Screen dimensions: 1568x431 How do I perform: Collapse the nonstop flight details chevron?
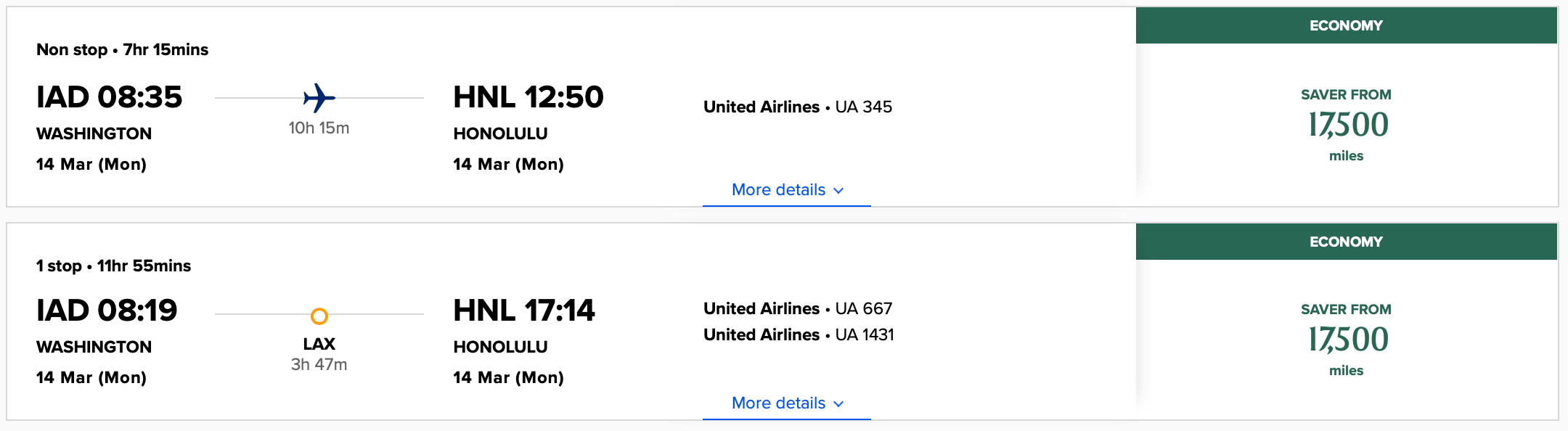point(839,190)
